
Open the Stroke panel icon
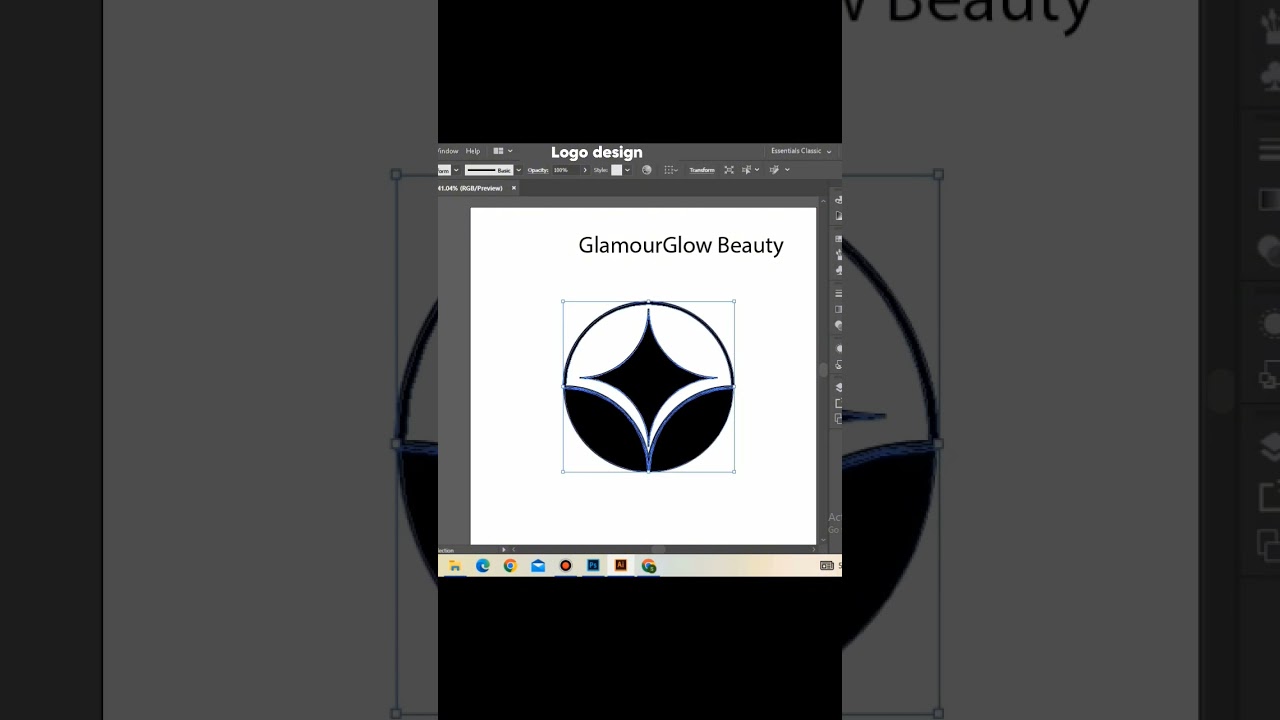[x=838, y=293]
